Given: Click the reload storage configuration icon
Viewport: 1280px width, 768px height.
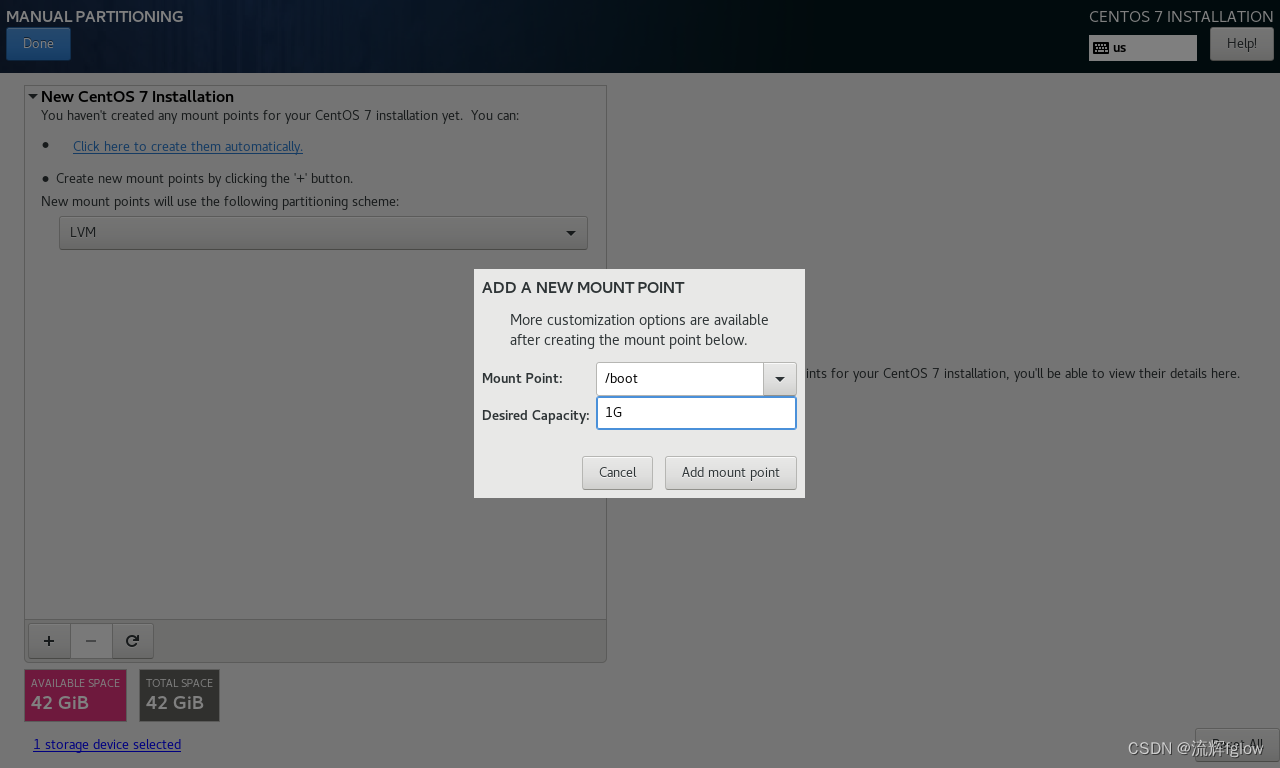Looking at the screenshot, I should click(x=133, y=641).
